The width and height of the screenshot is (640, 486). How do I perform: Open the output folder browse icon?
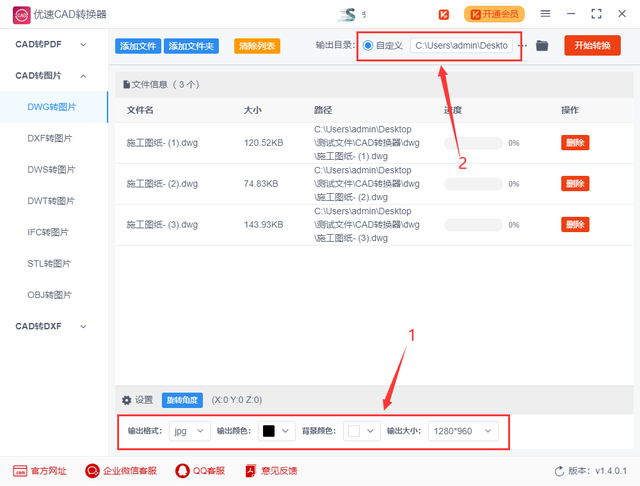click(542, 46)
